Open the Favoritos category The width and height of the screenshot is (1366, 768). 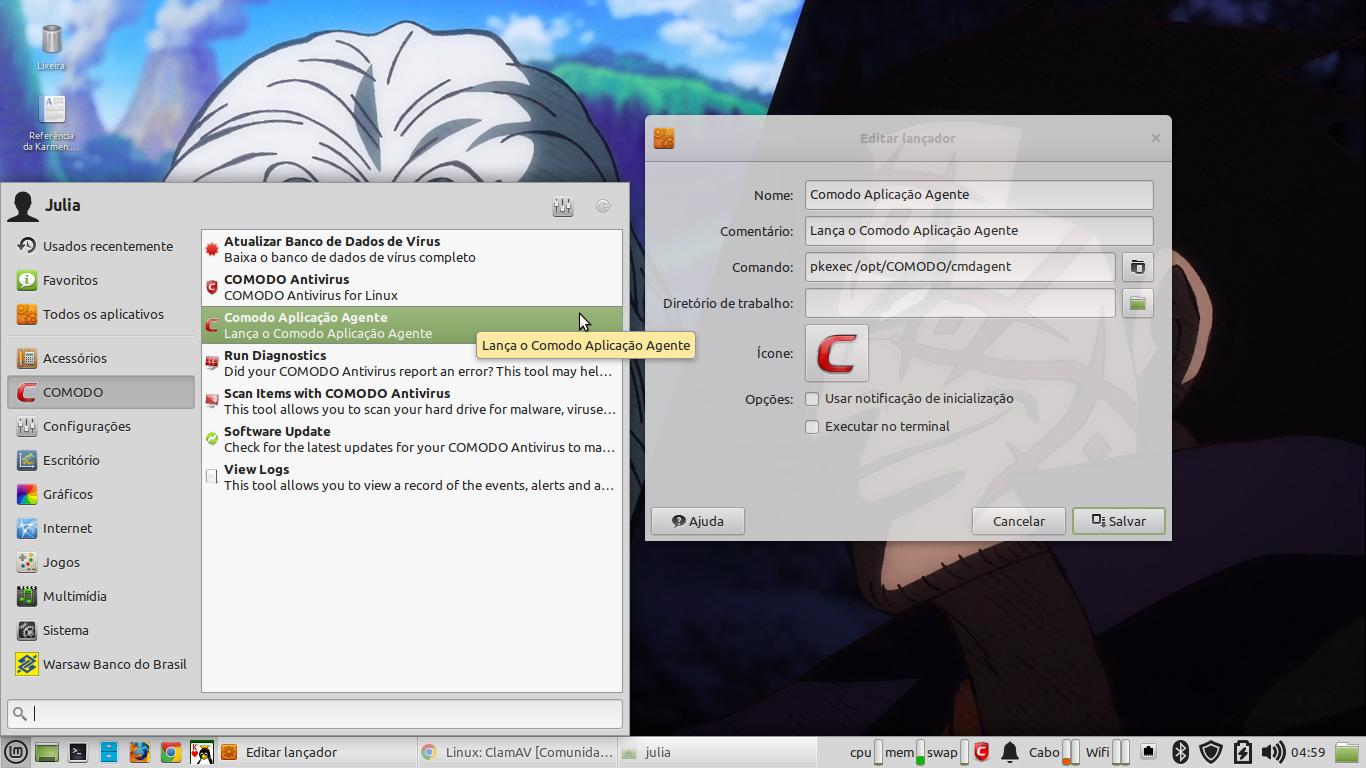point(101,280)
